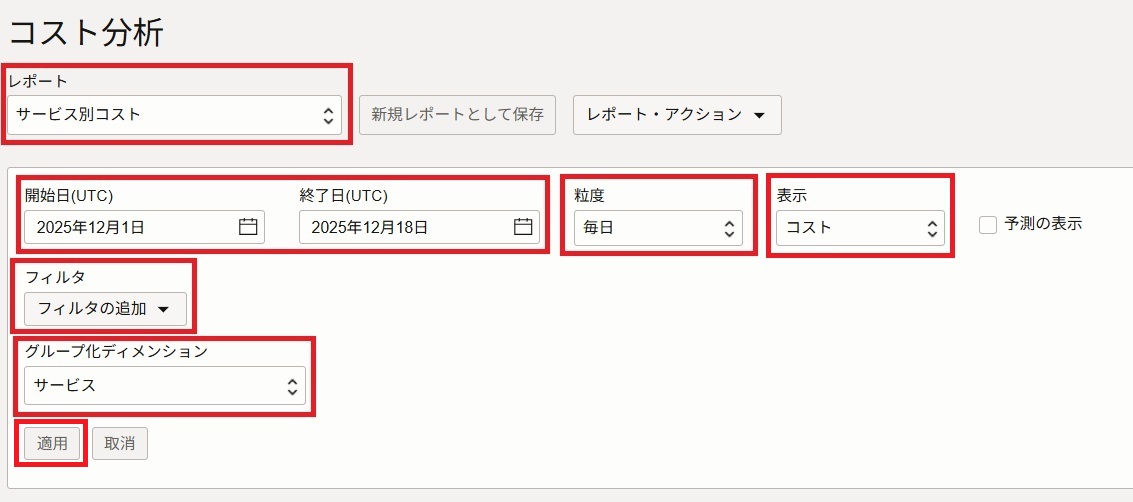Click the 終了日 date field showing 2025年12月18日
Viewport: 1133px width, 502px height.
pyautogui.click(x=405, y=227)
